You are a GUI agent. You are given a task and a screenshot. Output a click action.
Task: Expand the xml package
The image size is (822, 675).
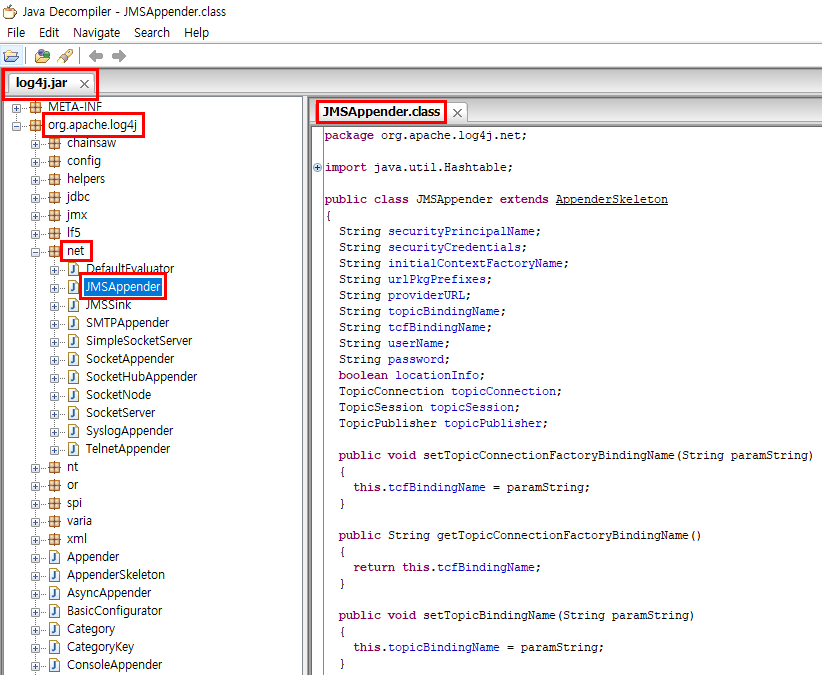coord(35,540)
